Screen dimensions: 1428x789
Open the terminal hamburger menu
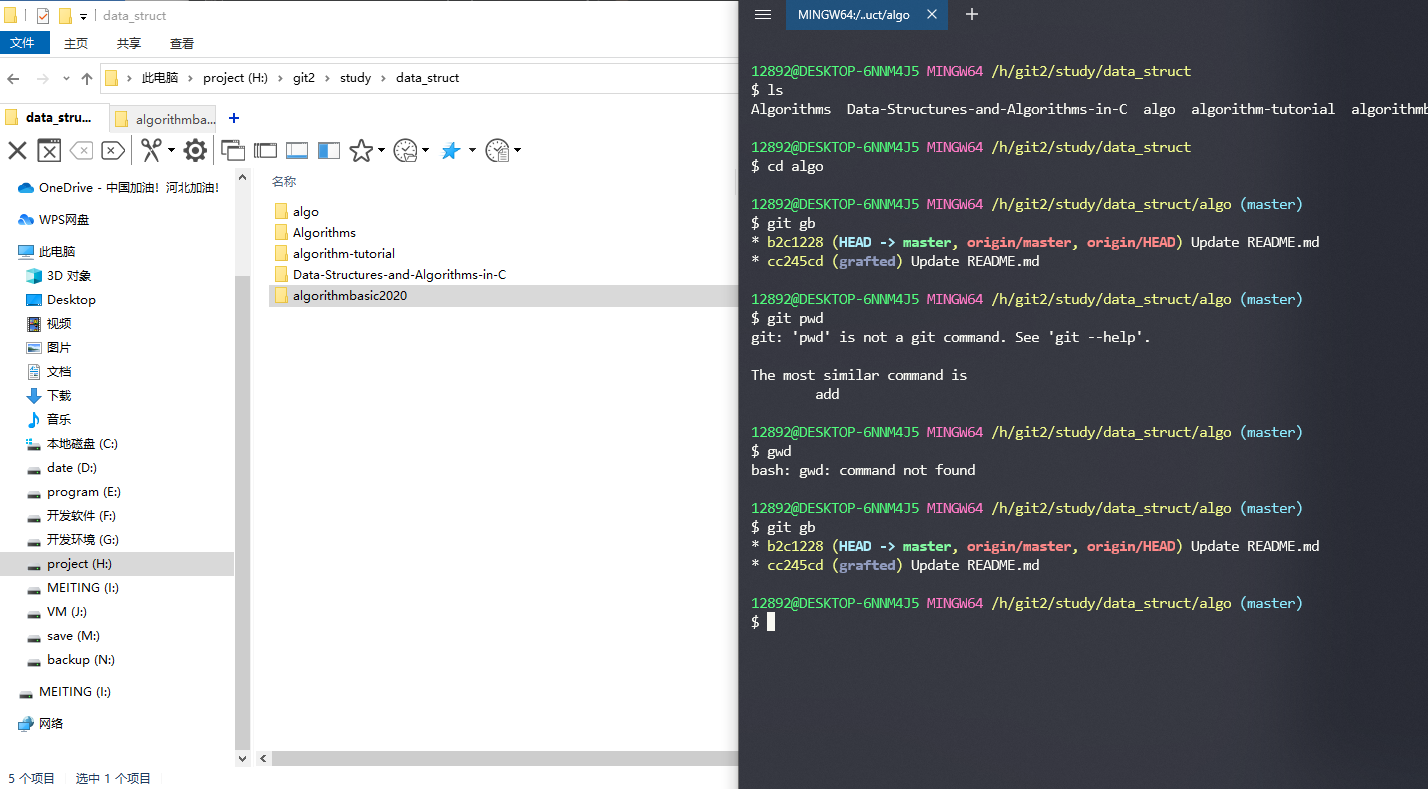[763, 14]
